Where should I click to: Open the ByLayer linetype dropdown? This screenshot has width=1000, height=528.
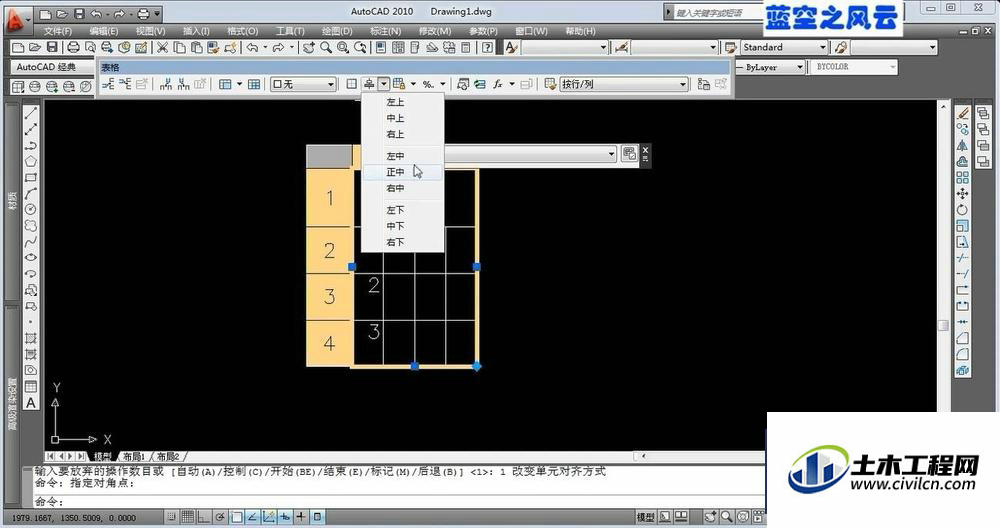click(x=770, y=67)
